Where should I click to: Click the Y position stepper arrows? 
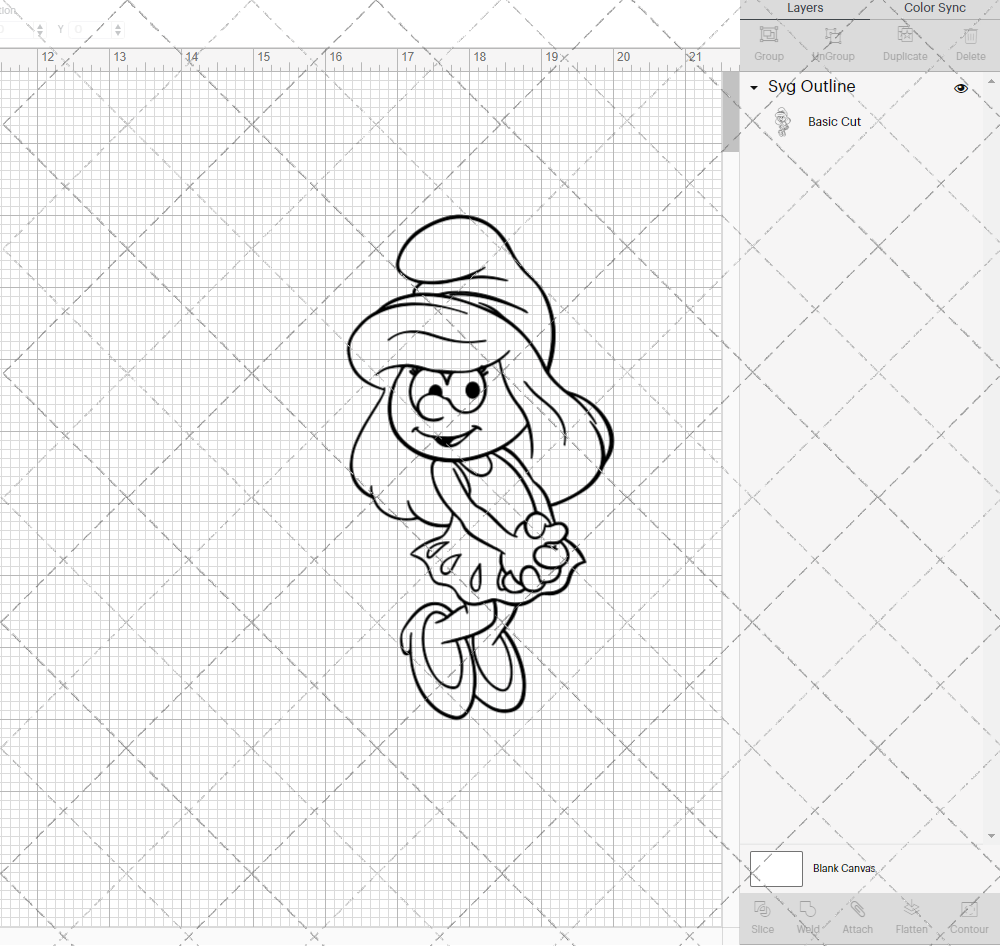point(118,29)
